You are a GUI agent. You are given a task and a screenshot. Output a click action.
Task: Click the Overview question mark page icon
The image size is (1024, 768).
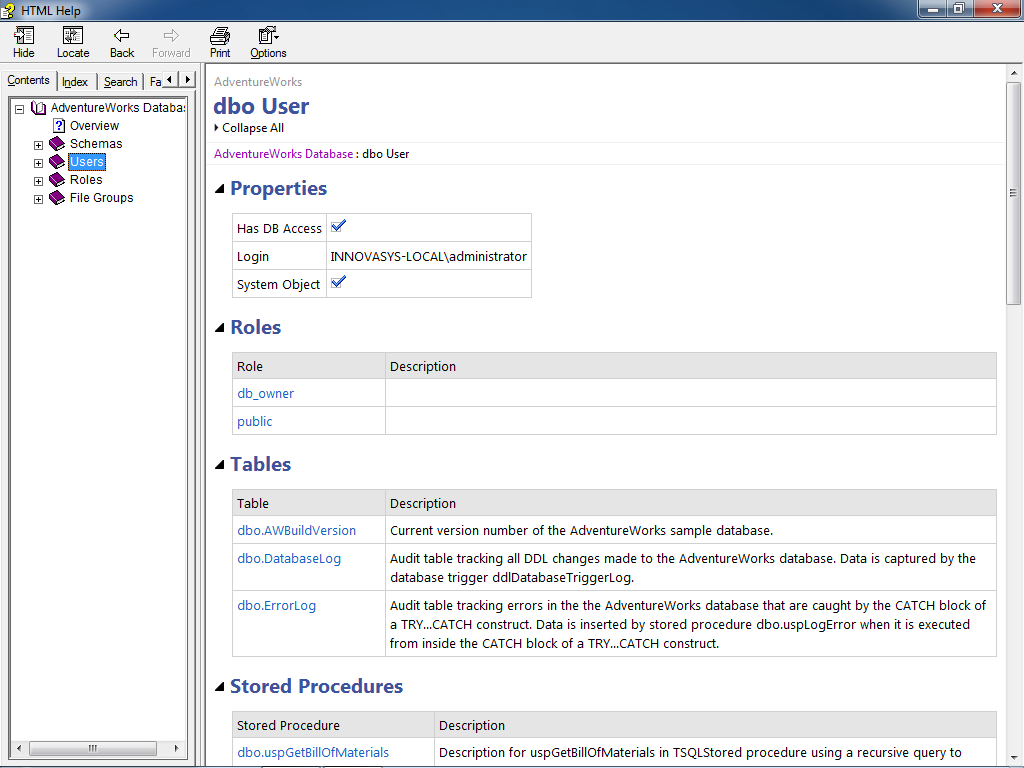(x=59, y=125)
